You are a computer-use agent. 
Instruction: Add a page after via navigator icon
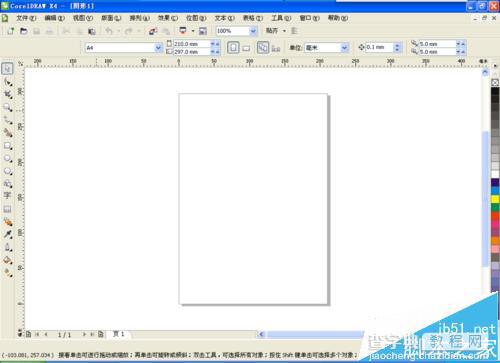(101, 334)
